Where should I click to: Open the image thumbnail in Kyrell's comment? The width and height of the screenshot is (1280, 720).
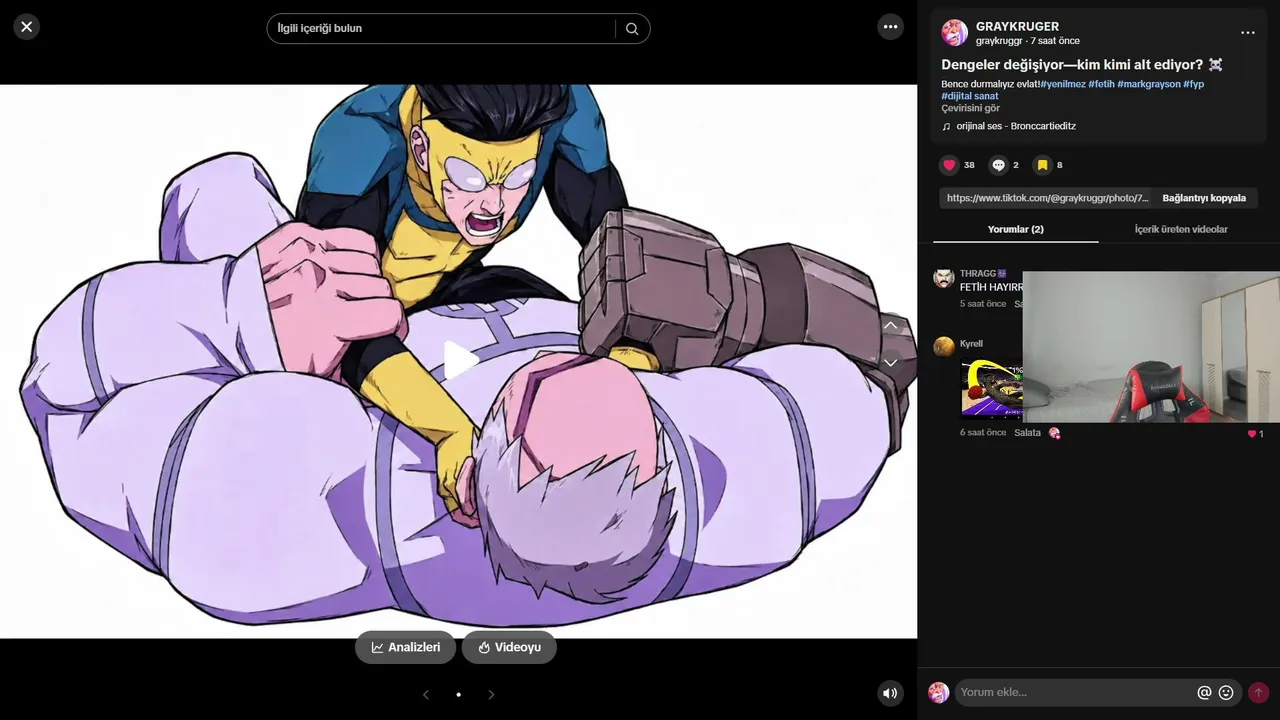991,388
